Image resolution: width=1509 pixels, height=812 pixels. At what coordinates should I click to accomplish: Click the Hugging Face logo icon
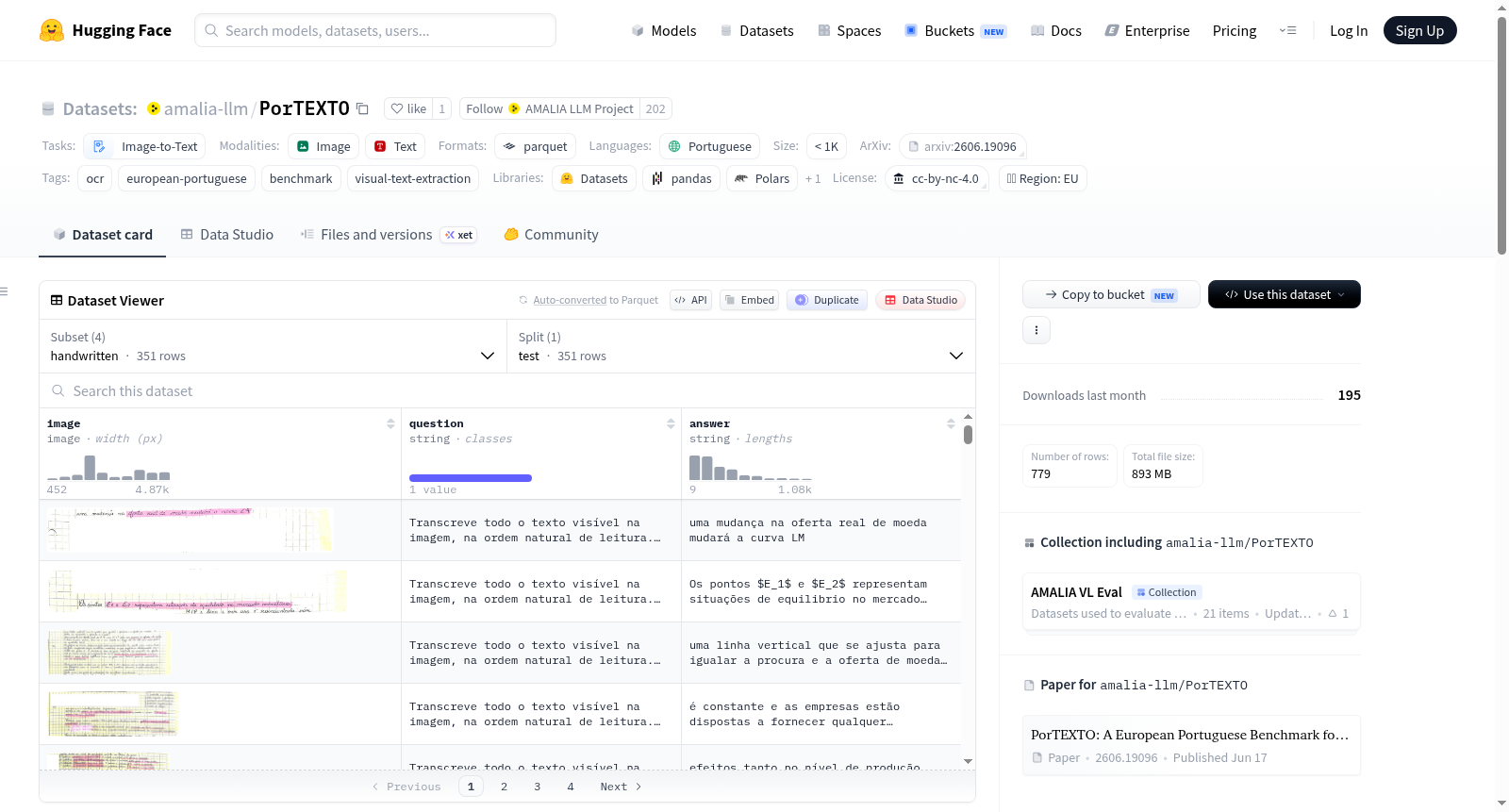point(52,30)
